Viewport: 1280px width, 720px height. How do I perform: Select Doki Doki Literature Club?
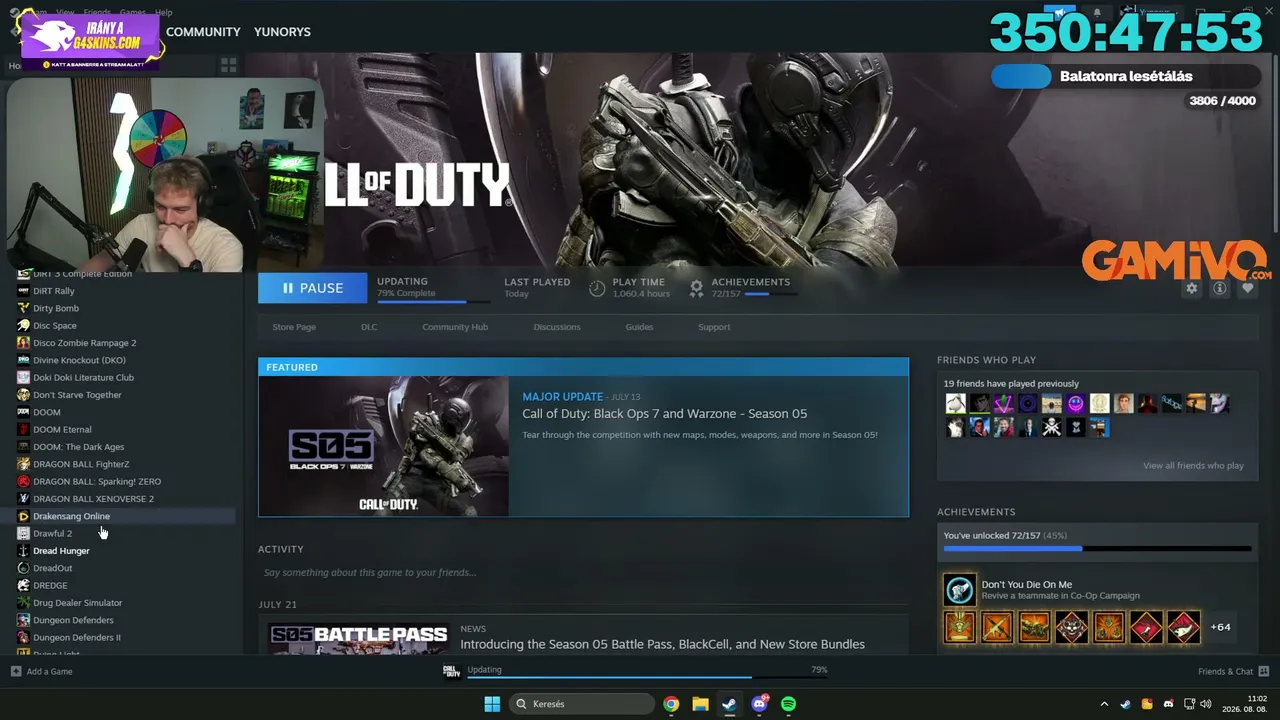coord(84,377)
